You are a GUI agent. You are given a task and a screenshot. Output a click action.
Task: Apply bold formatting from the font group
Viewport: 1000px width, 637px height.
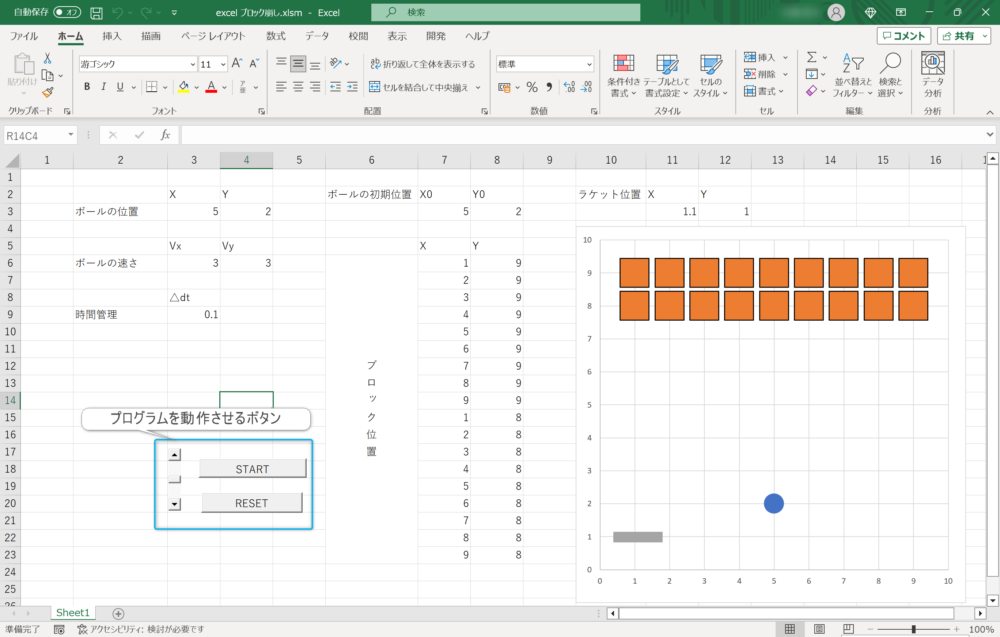pyautogui.click(x=87, y=85)
